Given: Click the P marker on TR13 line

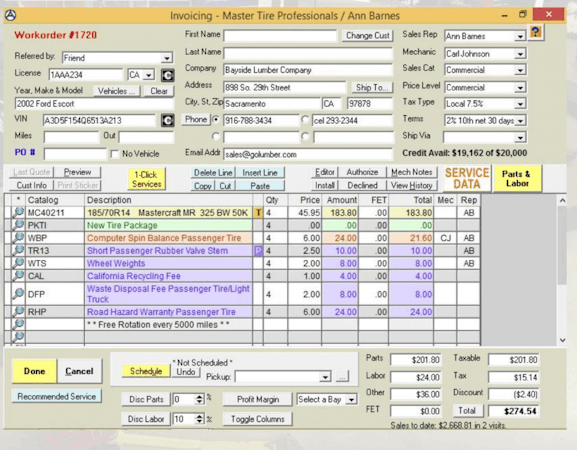Looking at the screenshot, I should [258, 251].
